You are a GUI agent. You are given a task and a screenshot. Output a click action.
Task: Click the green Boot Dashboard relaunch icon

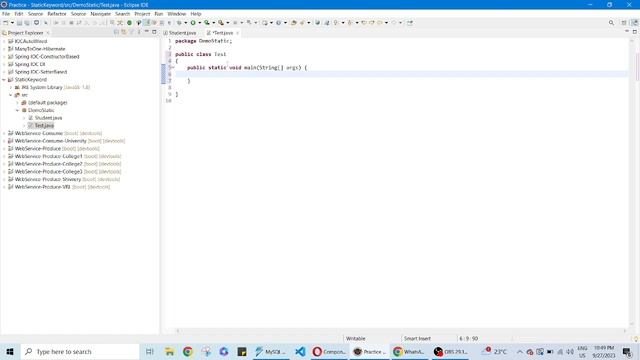tap(129, 23)
